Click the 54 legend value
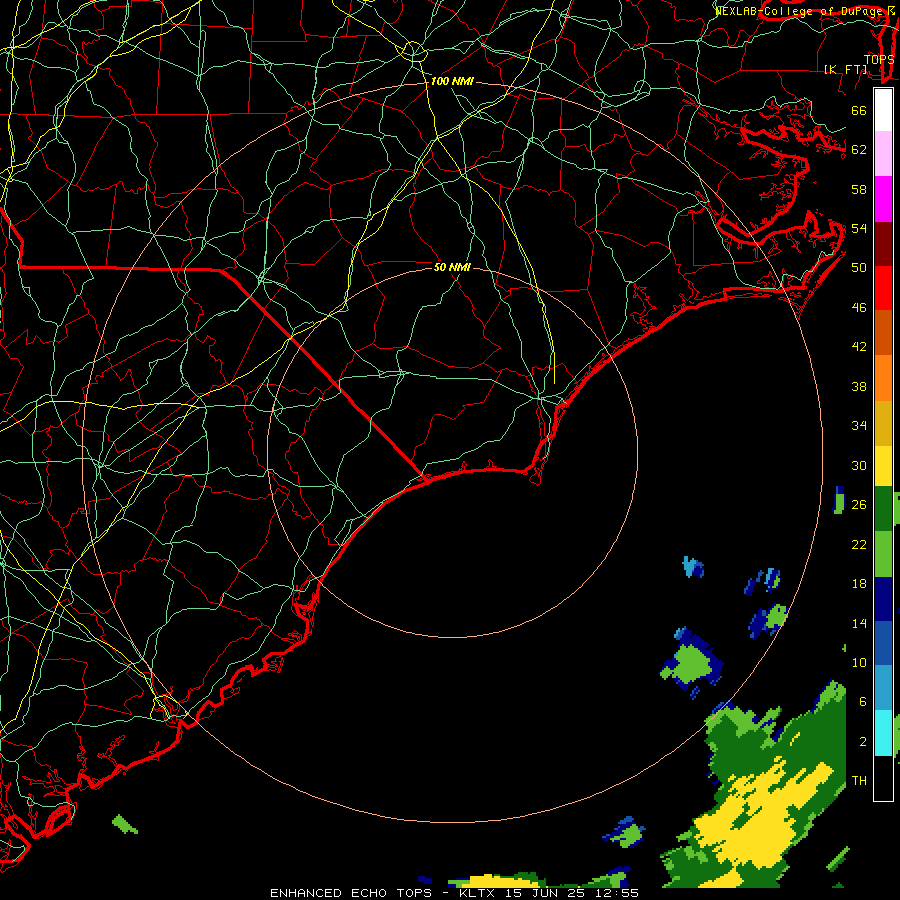Image resolution: width=900 pixels, height=900 pixels. click(x=859, y=228)
